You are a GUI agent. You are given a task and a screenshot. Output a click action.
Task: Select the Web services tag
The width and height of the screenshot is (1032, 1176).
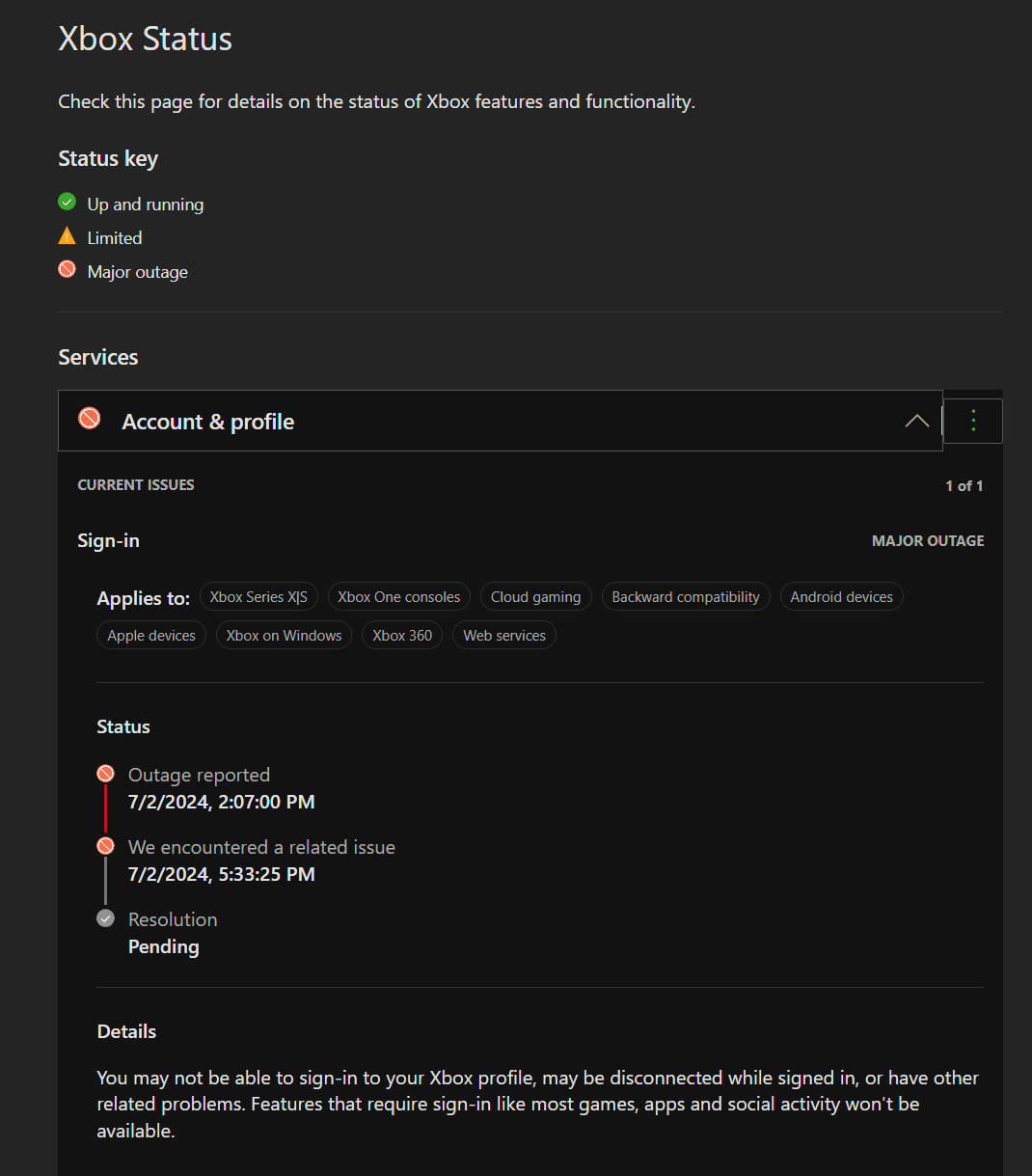pyautogui.click(x=504, y=636)
